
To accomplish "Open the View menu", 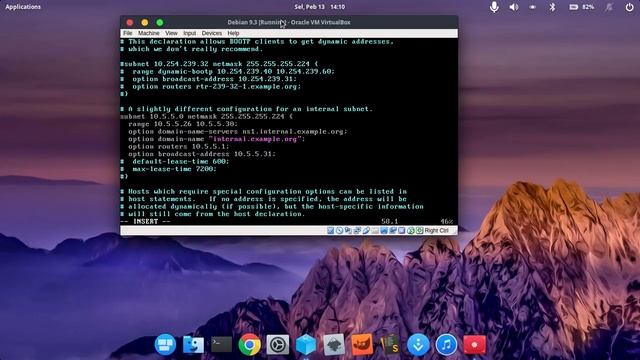I will point(171,33).
